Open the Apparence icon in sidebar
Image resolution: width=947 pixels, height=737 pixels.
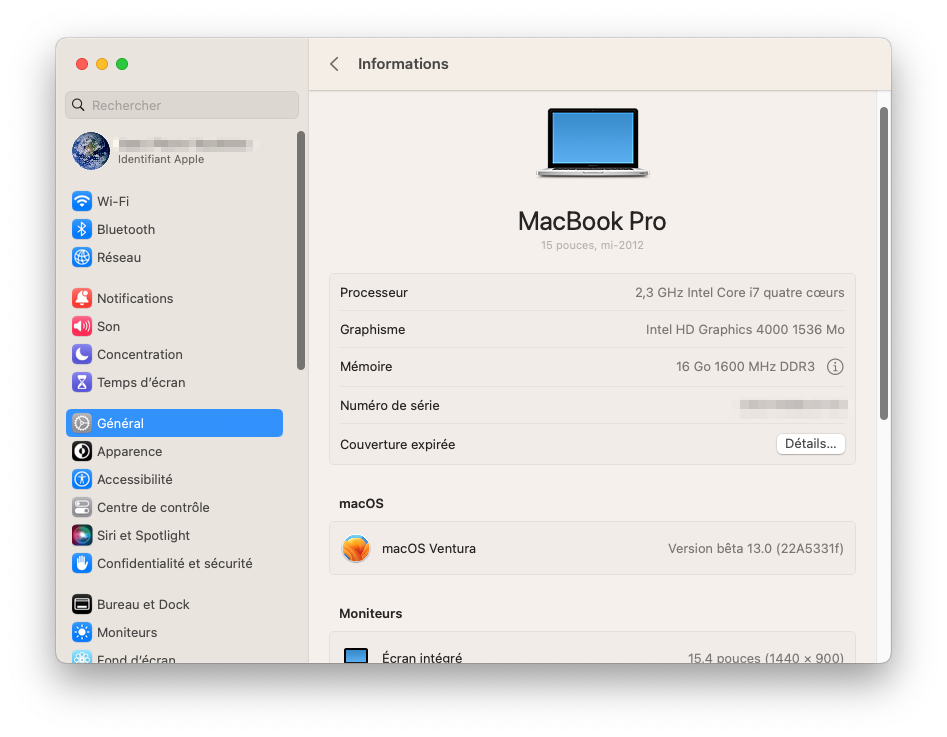[82, 451]
